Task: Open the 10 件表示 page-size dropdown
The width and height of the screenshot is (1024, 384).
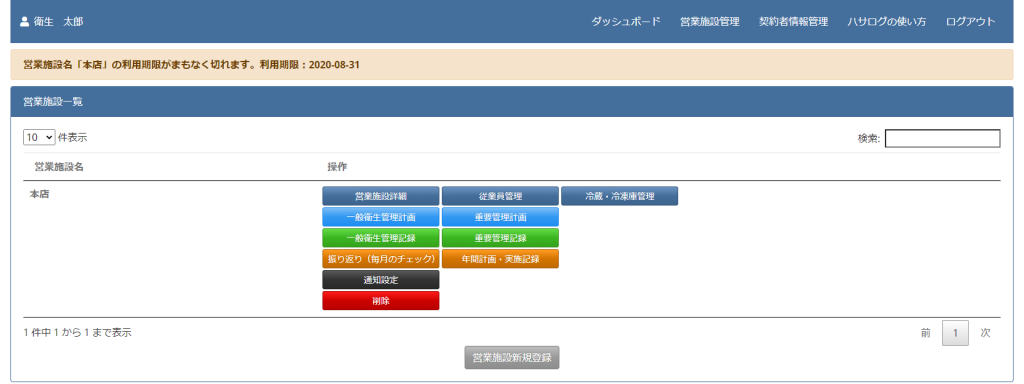Action: pos(39,138)
